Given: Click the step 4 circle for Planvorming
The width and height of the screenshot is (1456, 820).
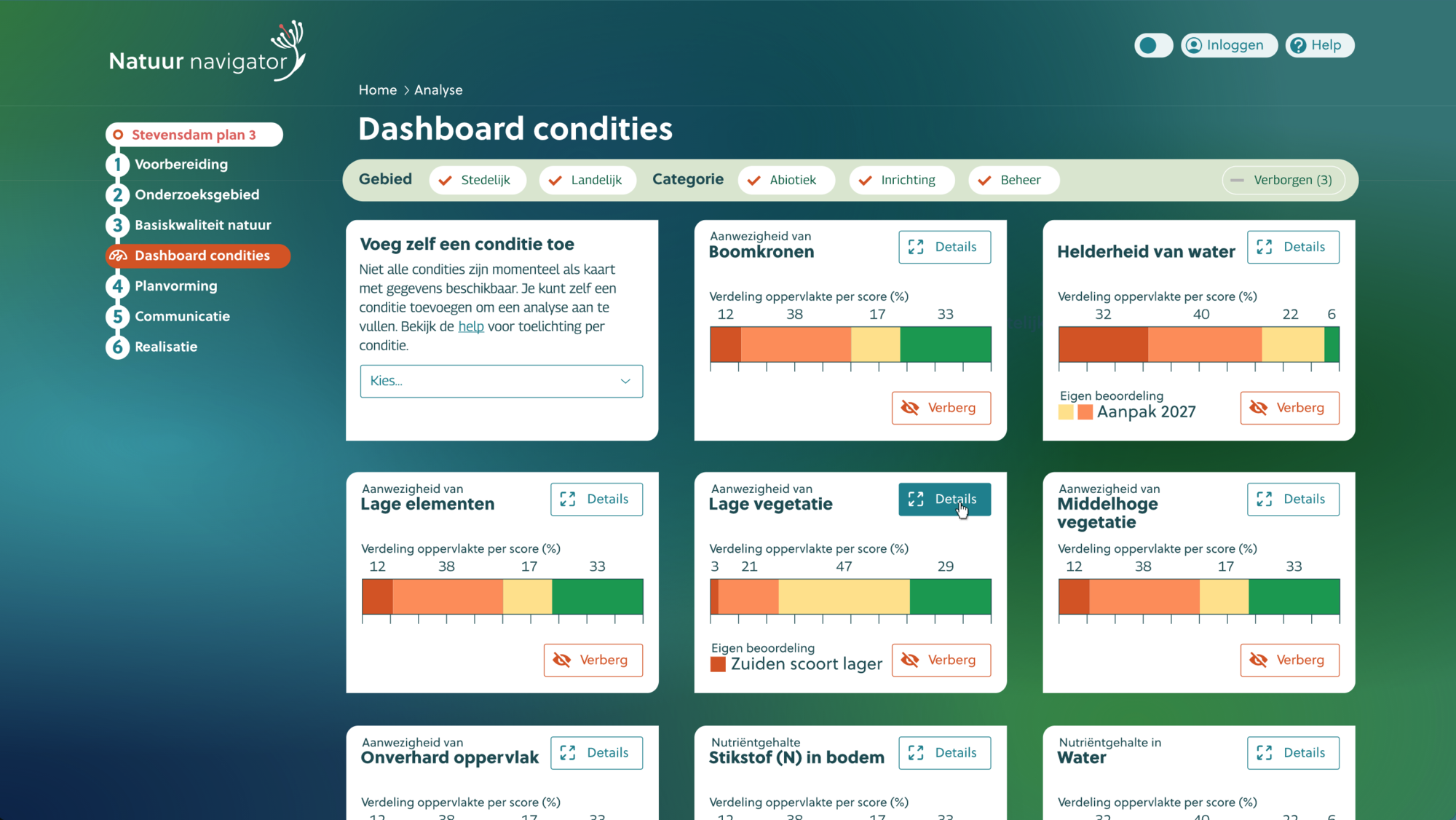Looking at the screenshot, I should click(x=117, y=286).
